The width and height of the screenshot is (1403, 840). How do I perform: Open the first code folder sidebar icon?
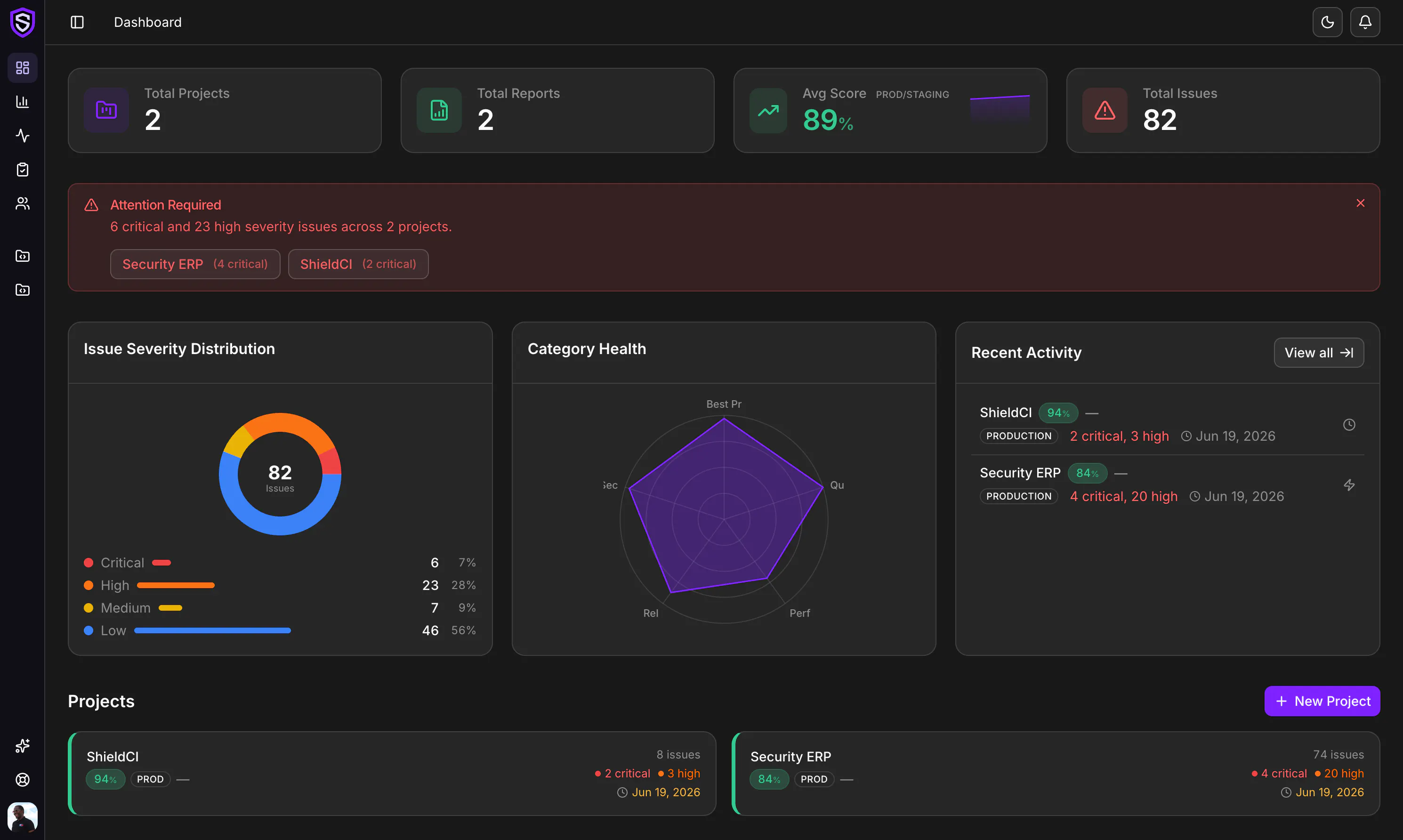[x=23, y=256]
